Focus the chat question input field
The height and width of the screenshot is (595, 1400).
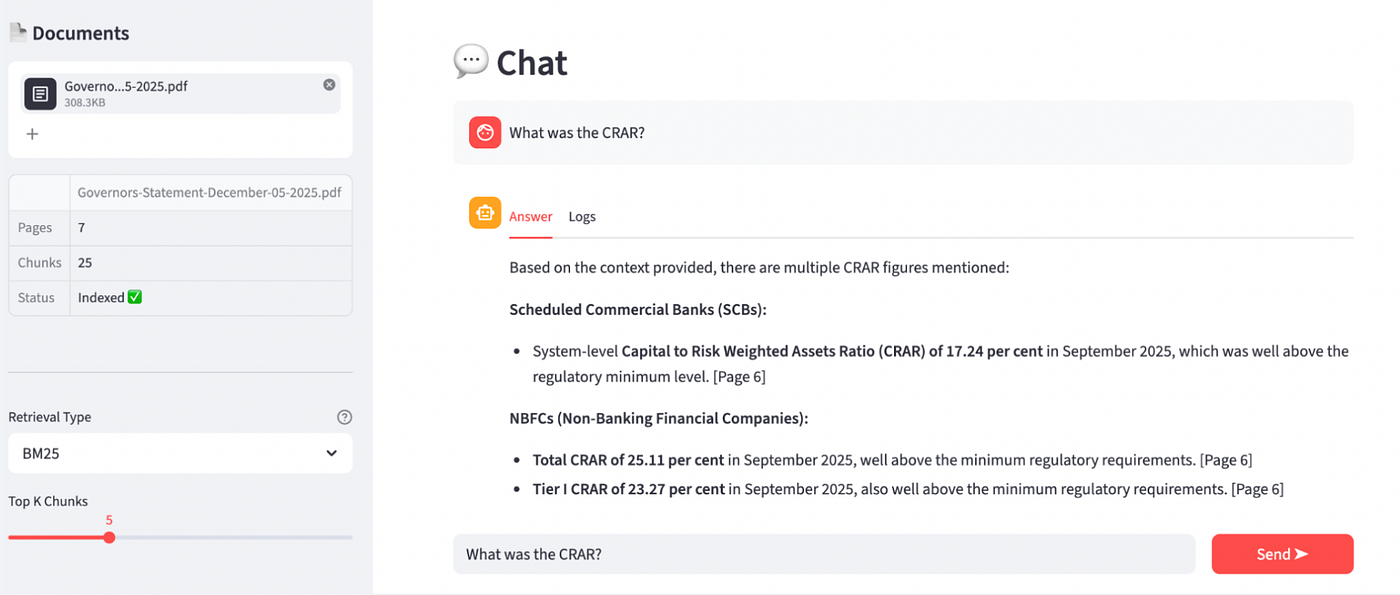(x=824, y=554)
